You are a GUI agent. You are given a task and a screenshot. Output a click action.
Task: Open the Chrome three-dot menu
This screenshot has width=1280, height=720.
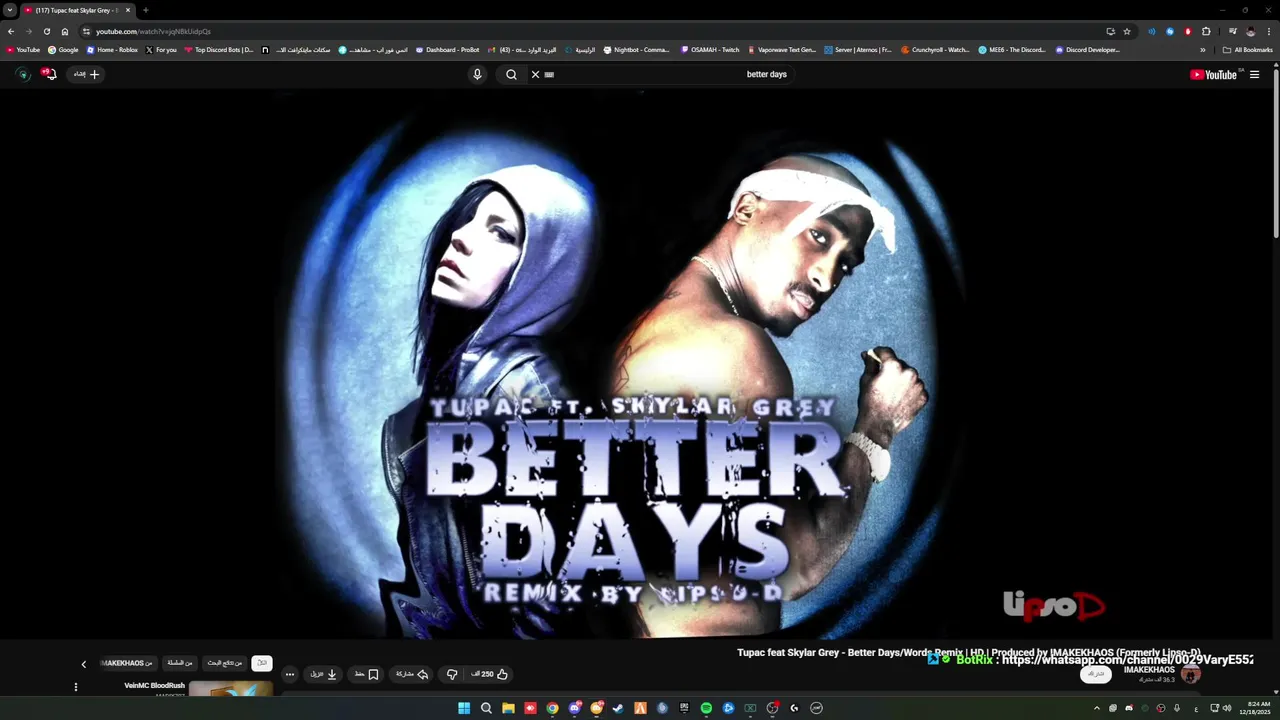pyautogui.click(x=1268, y=31)
